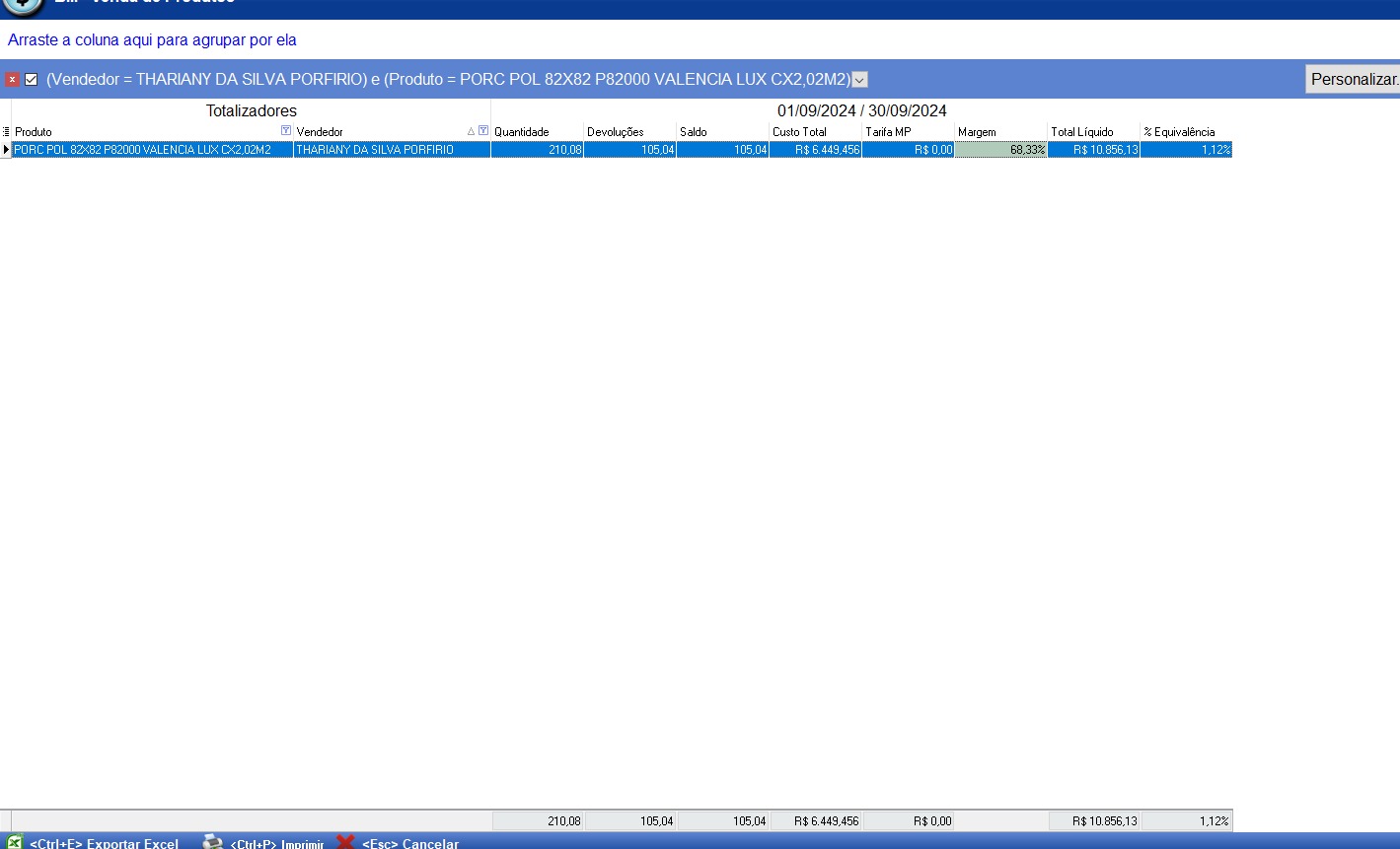The height and width of the screenshot is (849, 1400).
Task: Sort by the % Equivalência column header
Action: (x=1186, y=131)
